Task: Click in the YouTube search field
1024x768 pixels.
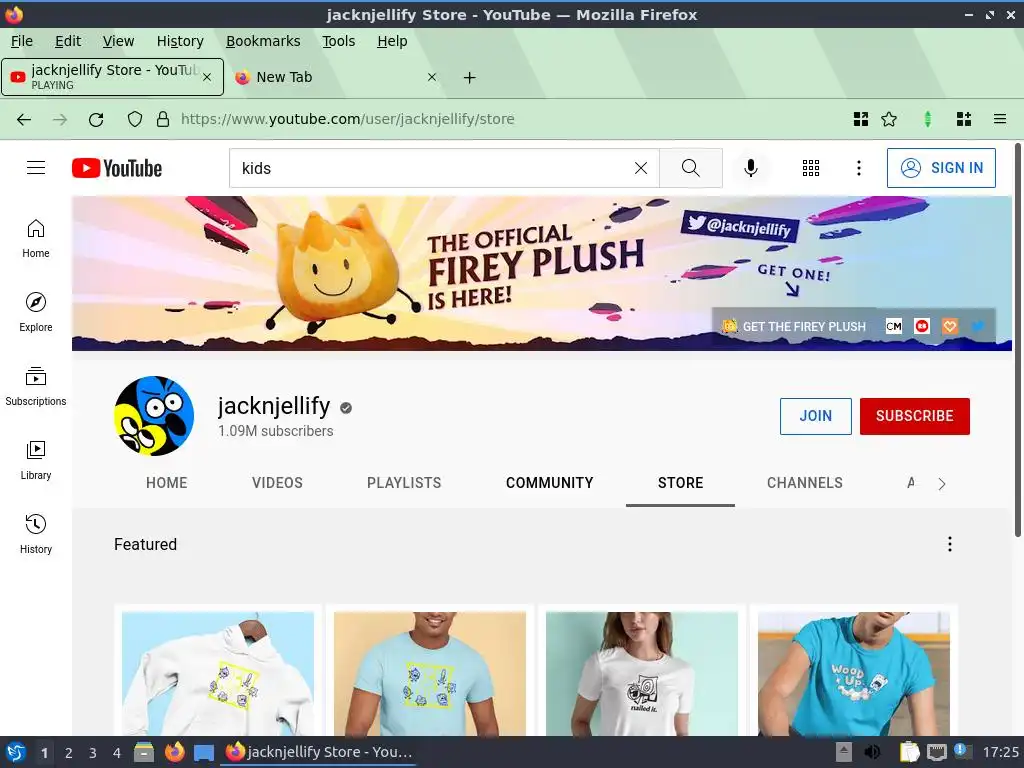Action: [431, 168]
